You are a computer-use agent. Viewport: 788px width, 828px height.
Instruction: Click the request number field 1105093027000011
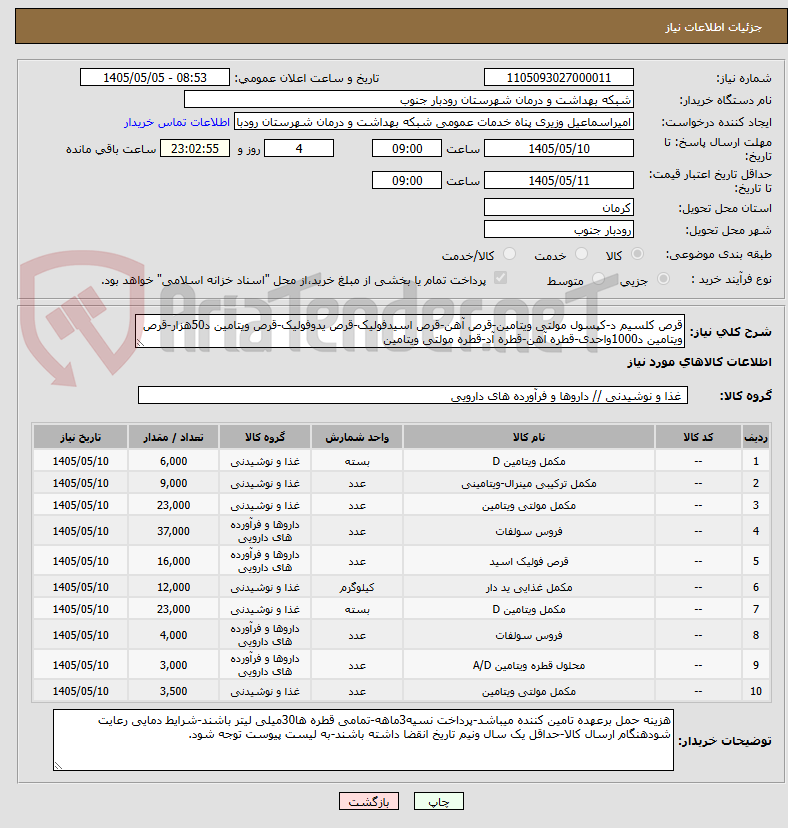pyautogui.click(x=559, y=78)
